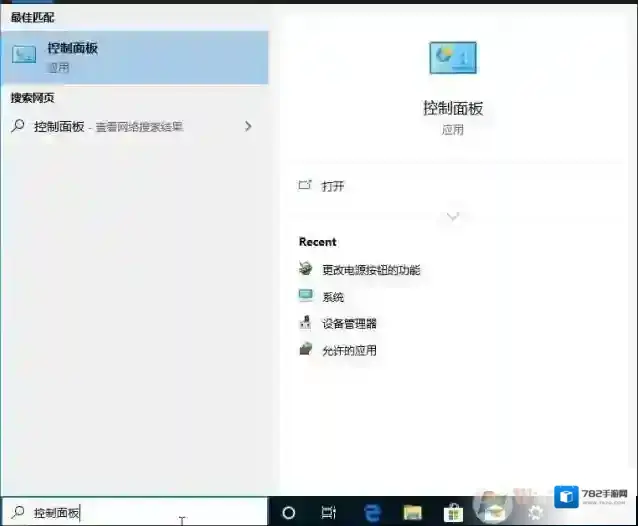Open recent item 设备管理器

point(349,324)
